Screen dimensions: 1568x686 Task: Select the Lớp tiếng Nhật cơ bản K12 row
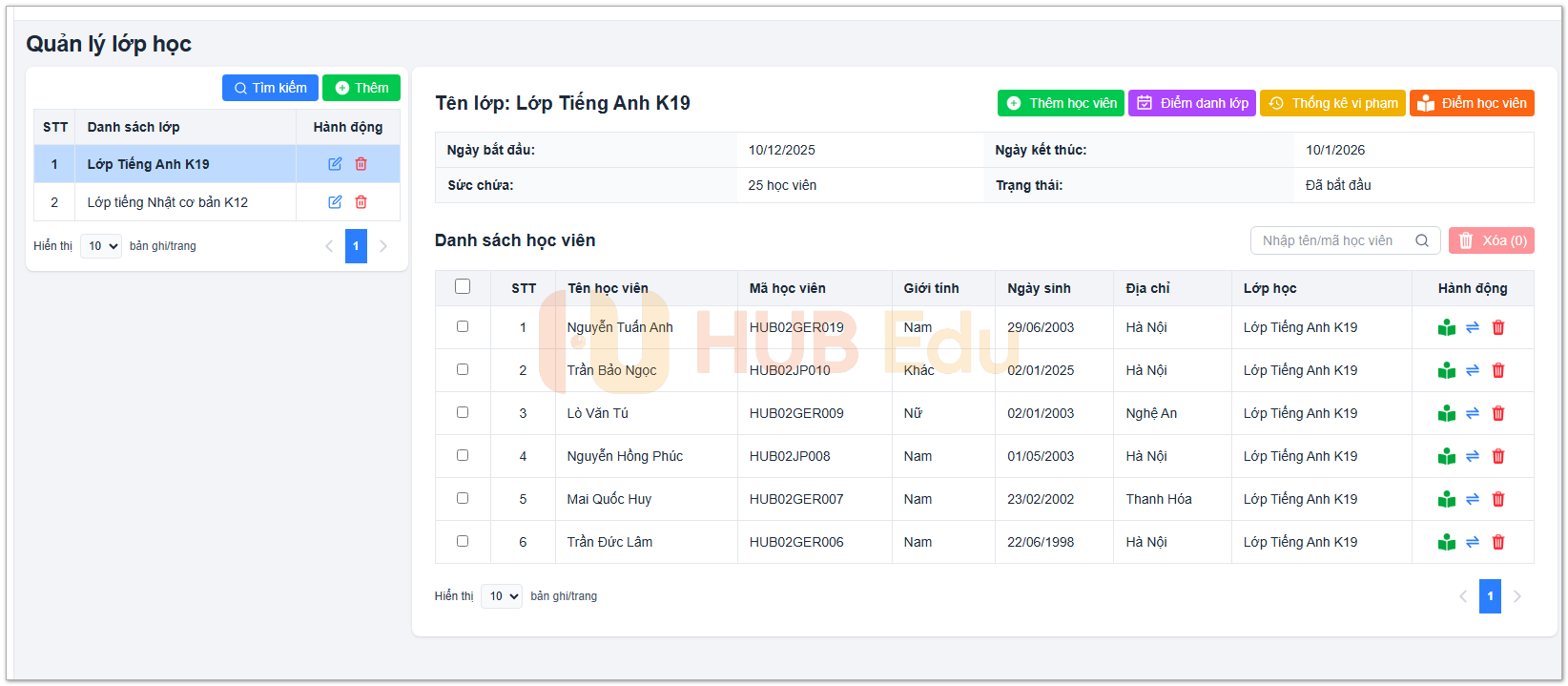(x=217, y=202)
